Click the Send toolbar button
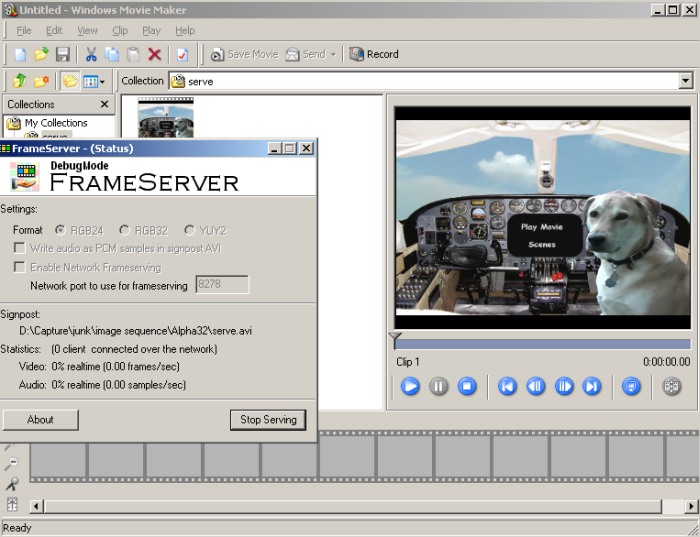The image size is (700, 537). [x=305, y=54]
